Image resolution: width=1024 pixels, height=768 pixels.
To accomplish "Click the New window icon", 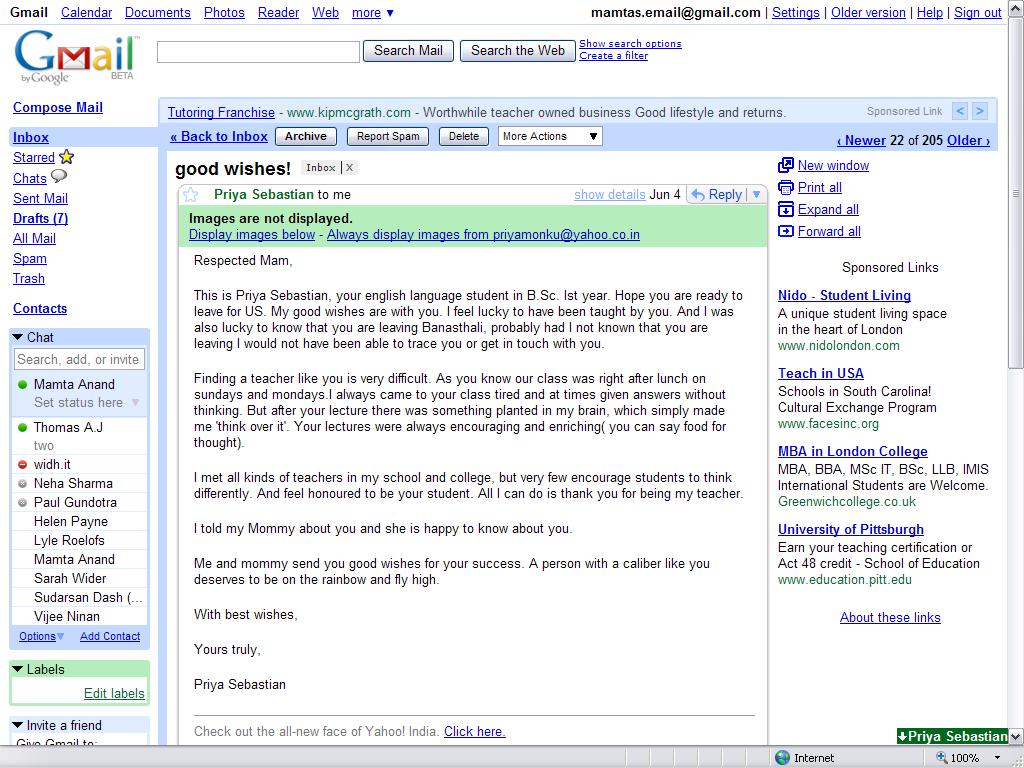I will pyautogui.click(x=786, y=165).
